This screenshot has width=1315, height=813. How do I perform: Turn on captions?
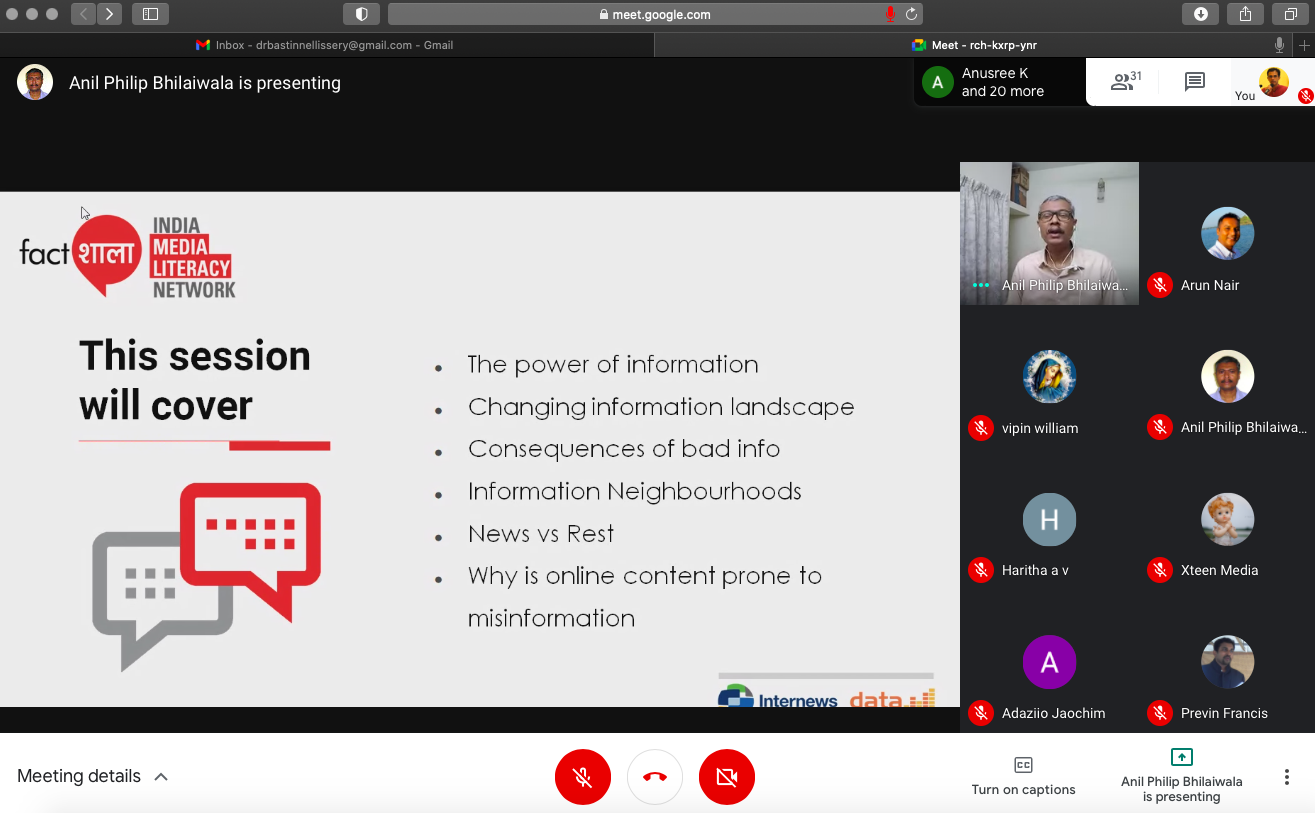click(x=1023, y=777)
